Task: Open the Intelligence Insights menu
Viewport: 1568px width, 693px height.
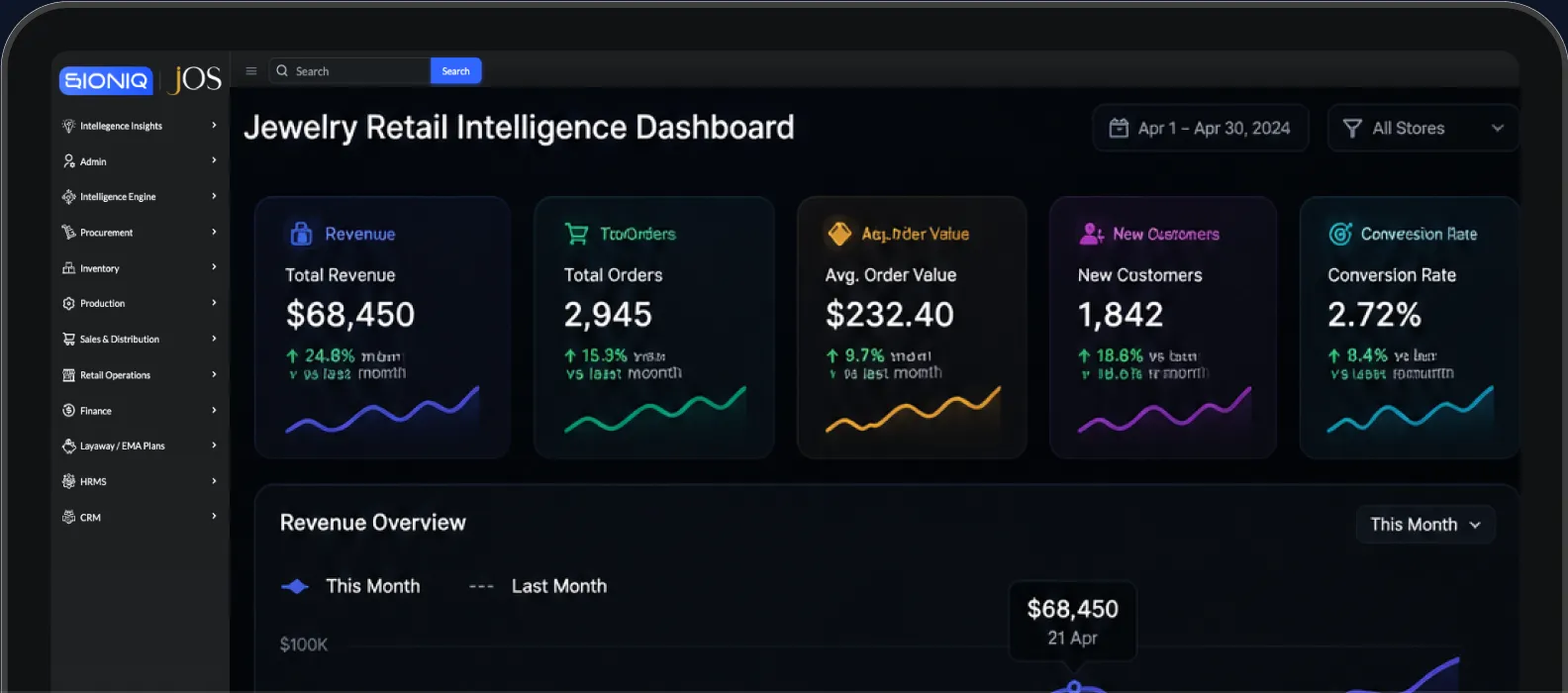Action: click(x=140, y=126)
